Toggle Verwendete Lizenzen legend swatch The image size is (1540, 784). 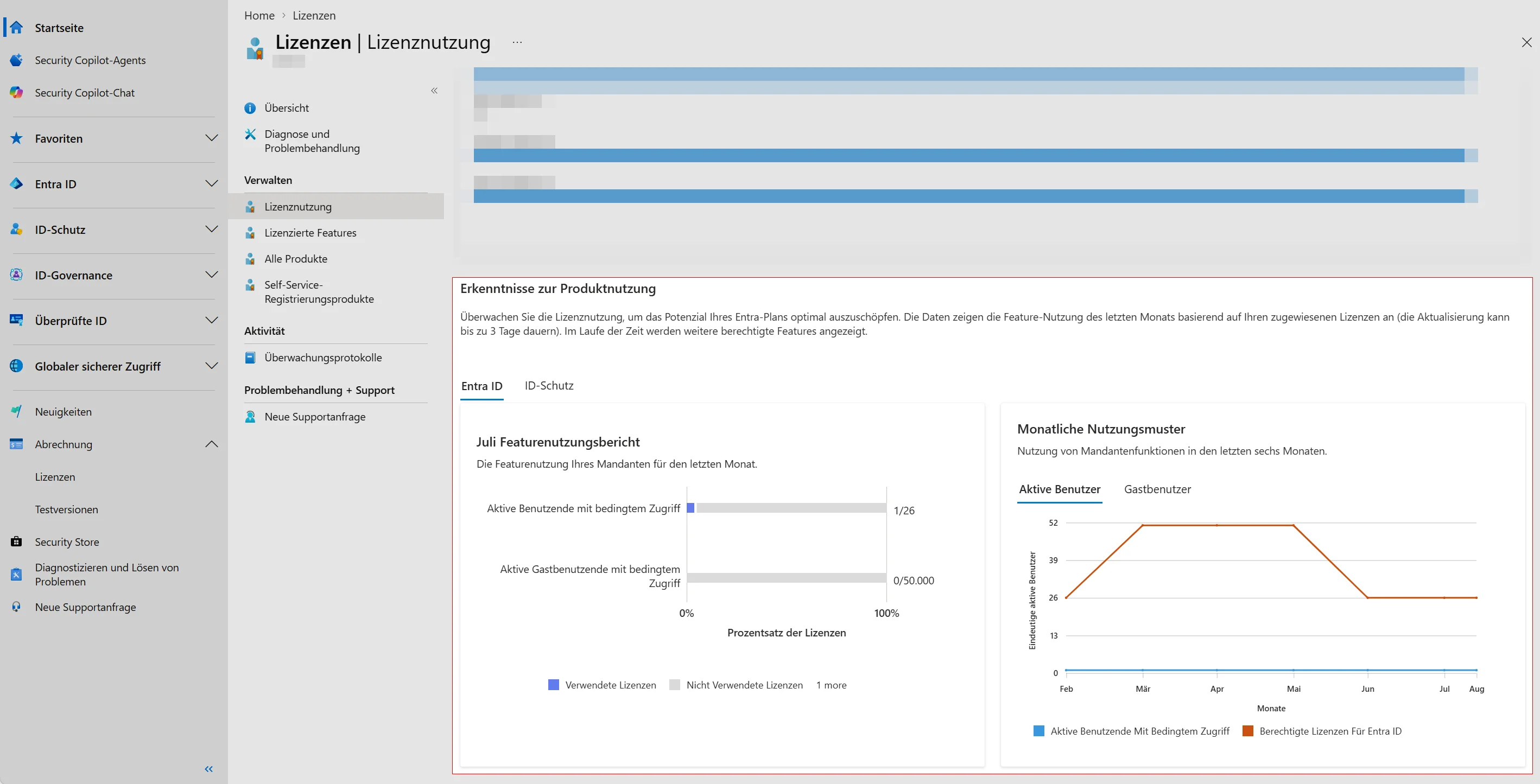coord(554,685)
